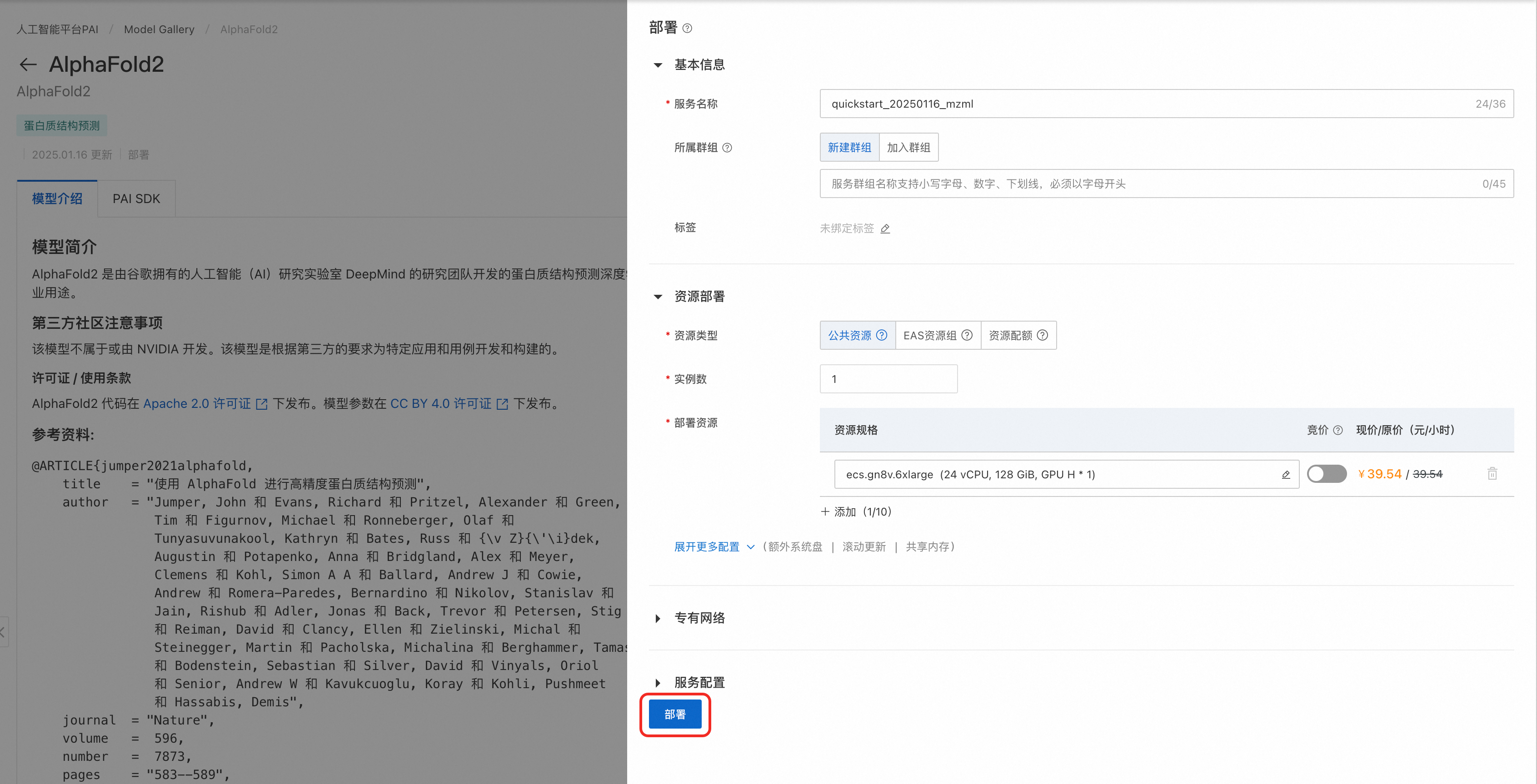
Task: Click the help icon on EAS资源组 option
Action: [967, 335]
